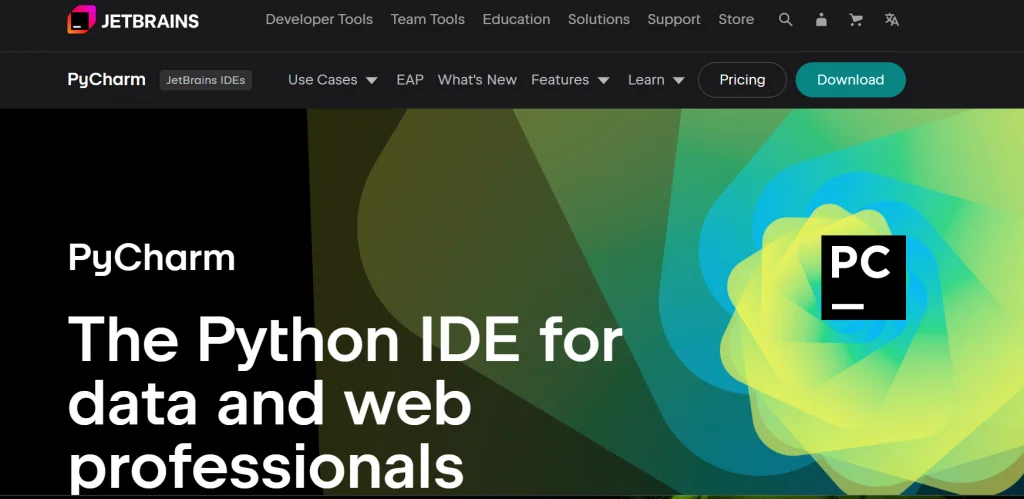Image resolution: width=1024 pixels, height=499 pixels.
Task: Open site search with the magnifier icon
Action: point(785,20)
